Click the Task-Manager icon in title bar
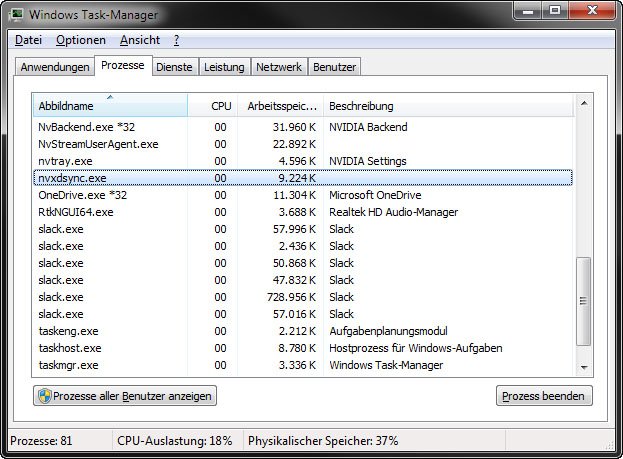This screenshot has height=459, width=623. coord(17,14)
